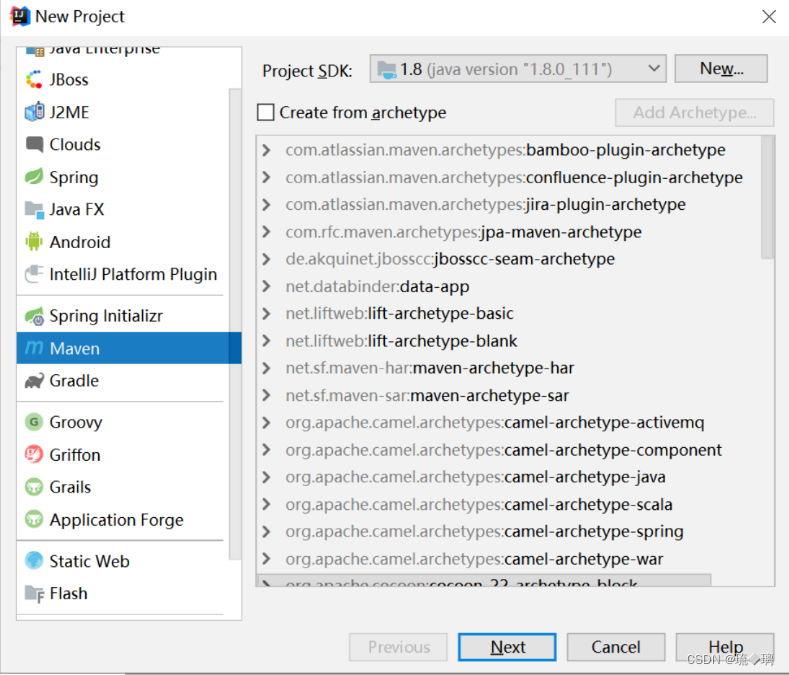Click the Griffon red icon
The width and height of the screenshot is (789, 675).
tap(34, 455)
